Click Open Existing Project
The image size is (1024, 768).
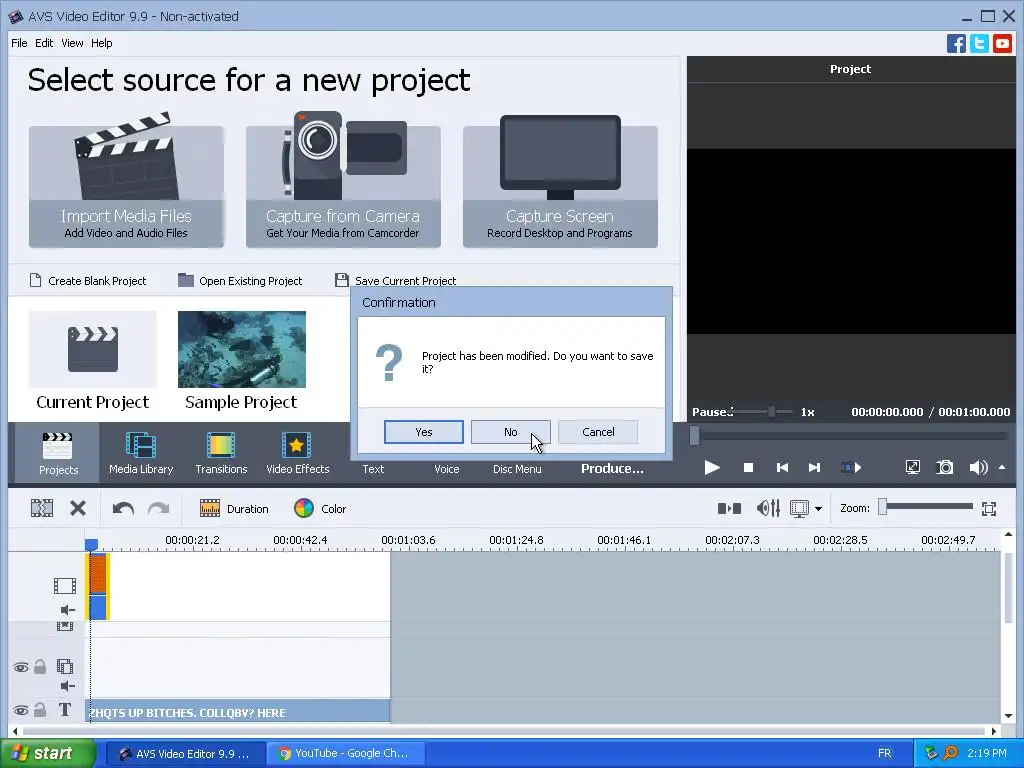pyautogui.click(x=240, y=281)
